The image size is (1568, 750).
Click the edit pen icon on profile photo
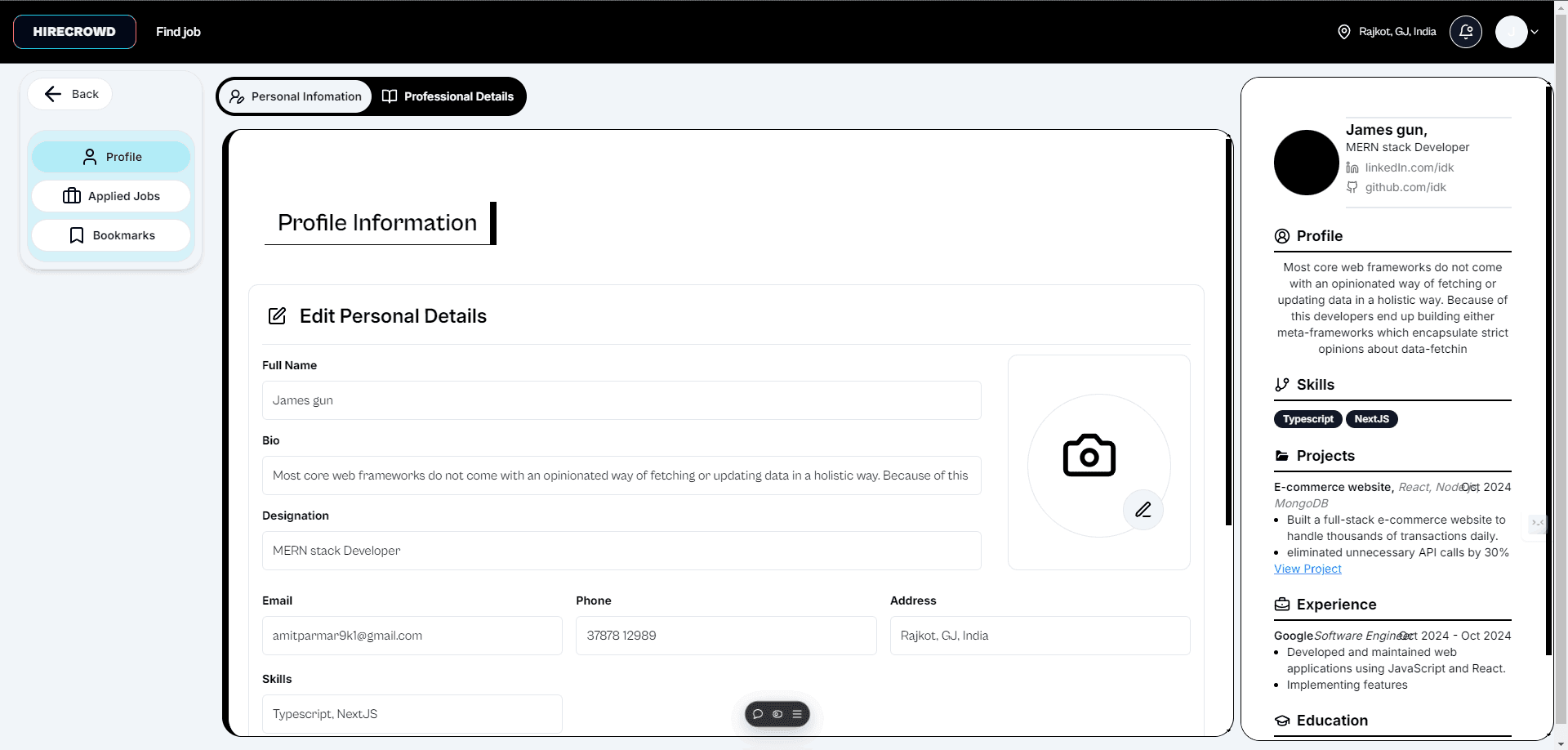point(1143,510)
